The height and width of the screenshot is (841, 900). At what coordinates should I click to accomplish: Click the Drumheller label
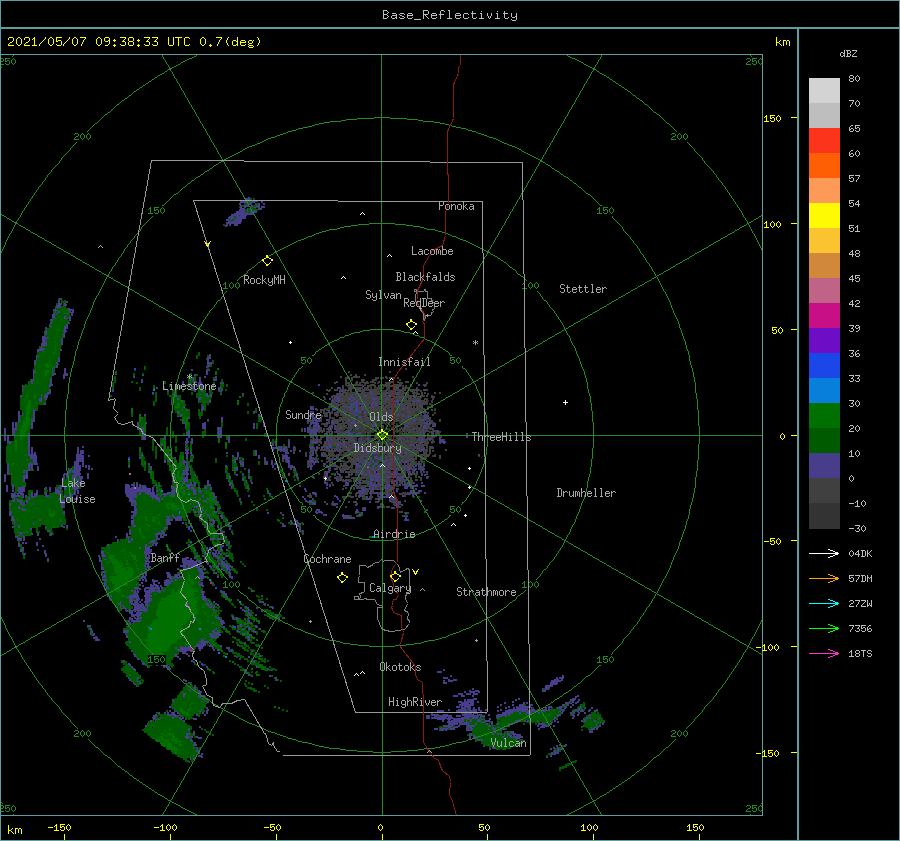pos(586,493)
